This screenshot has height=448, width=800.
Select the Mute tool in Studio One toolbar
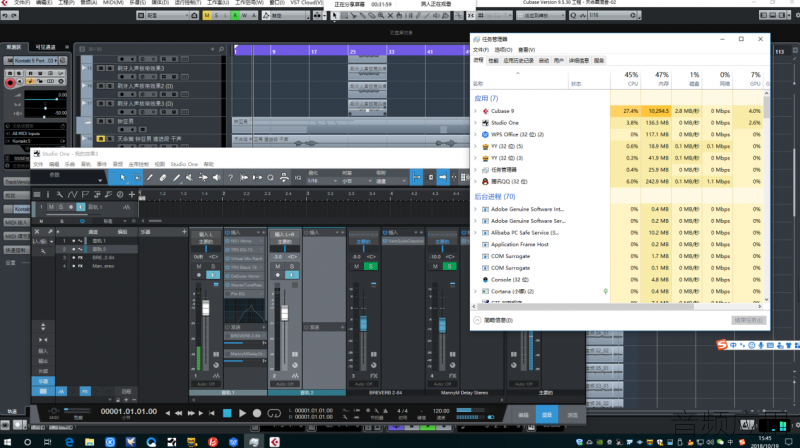pyautogui.click(x=190, y=178)
